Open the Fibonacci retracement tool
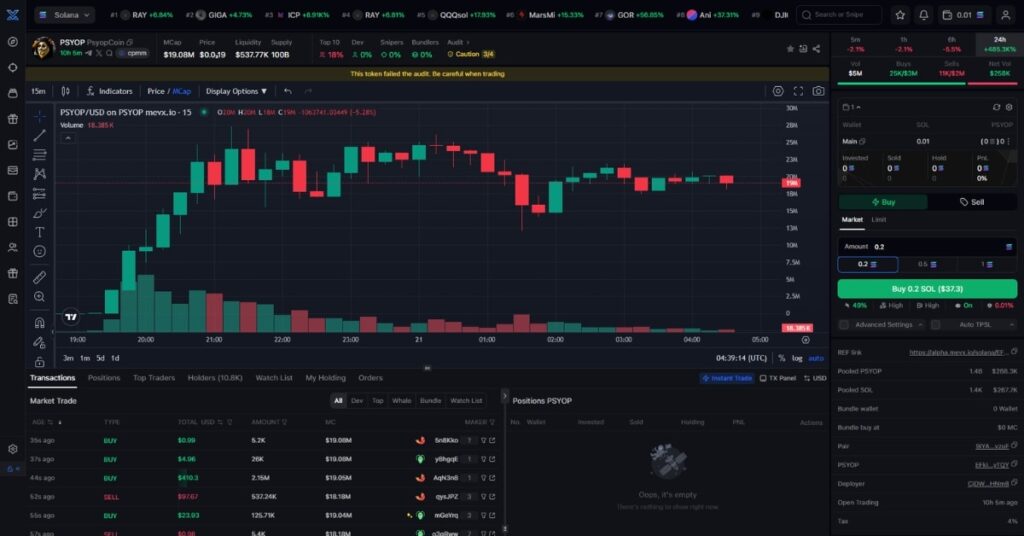 (x=40, y=155)
